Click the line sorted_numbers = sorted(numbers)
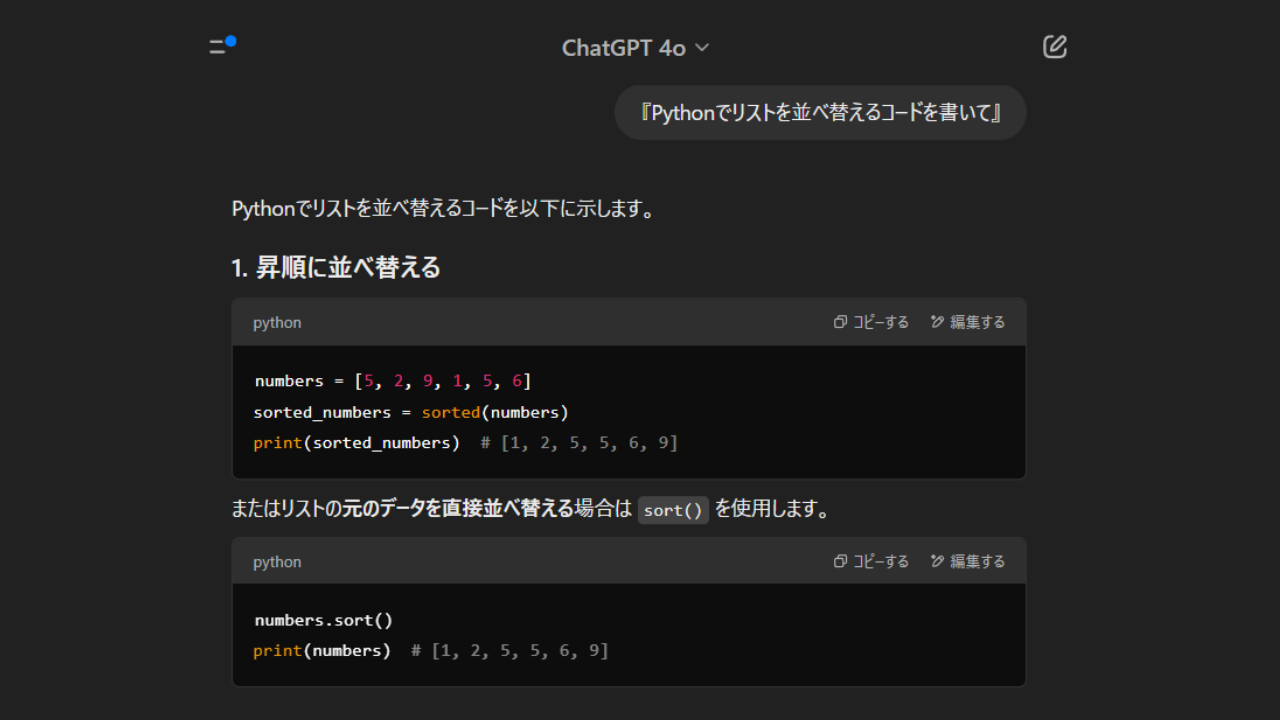Image resolution: width=1280 pixels, height=720 pixels. 411,412
